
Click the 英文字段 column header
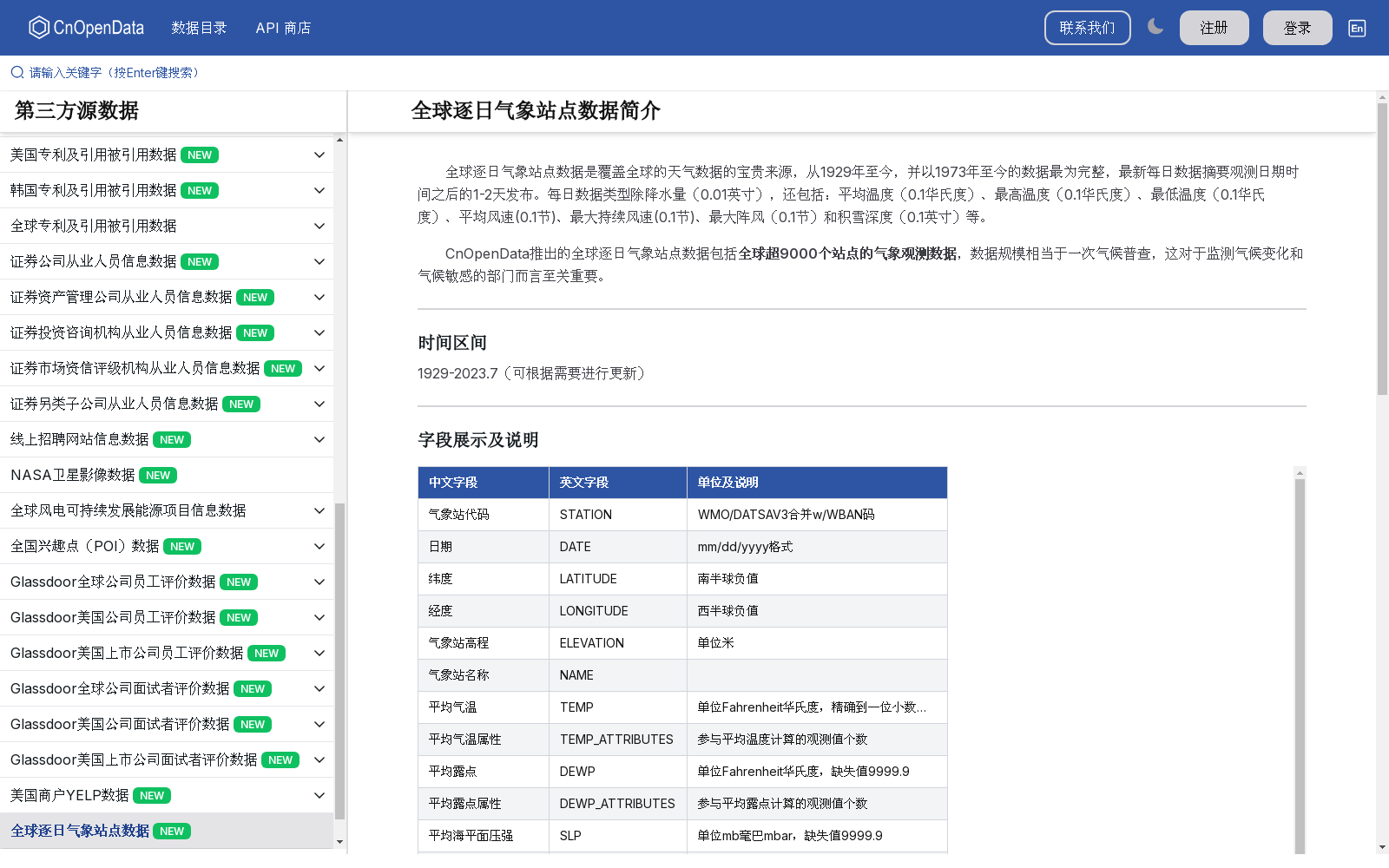pos(618,483)
